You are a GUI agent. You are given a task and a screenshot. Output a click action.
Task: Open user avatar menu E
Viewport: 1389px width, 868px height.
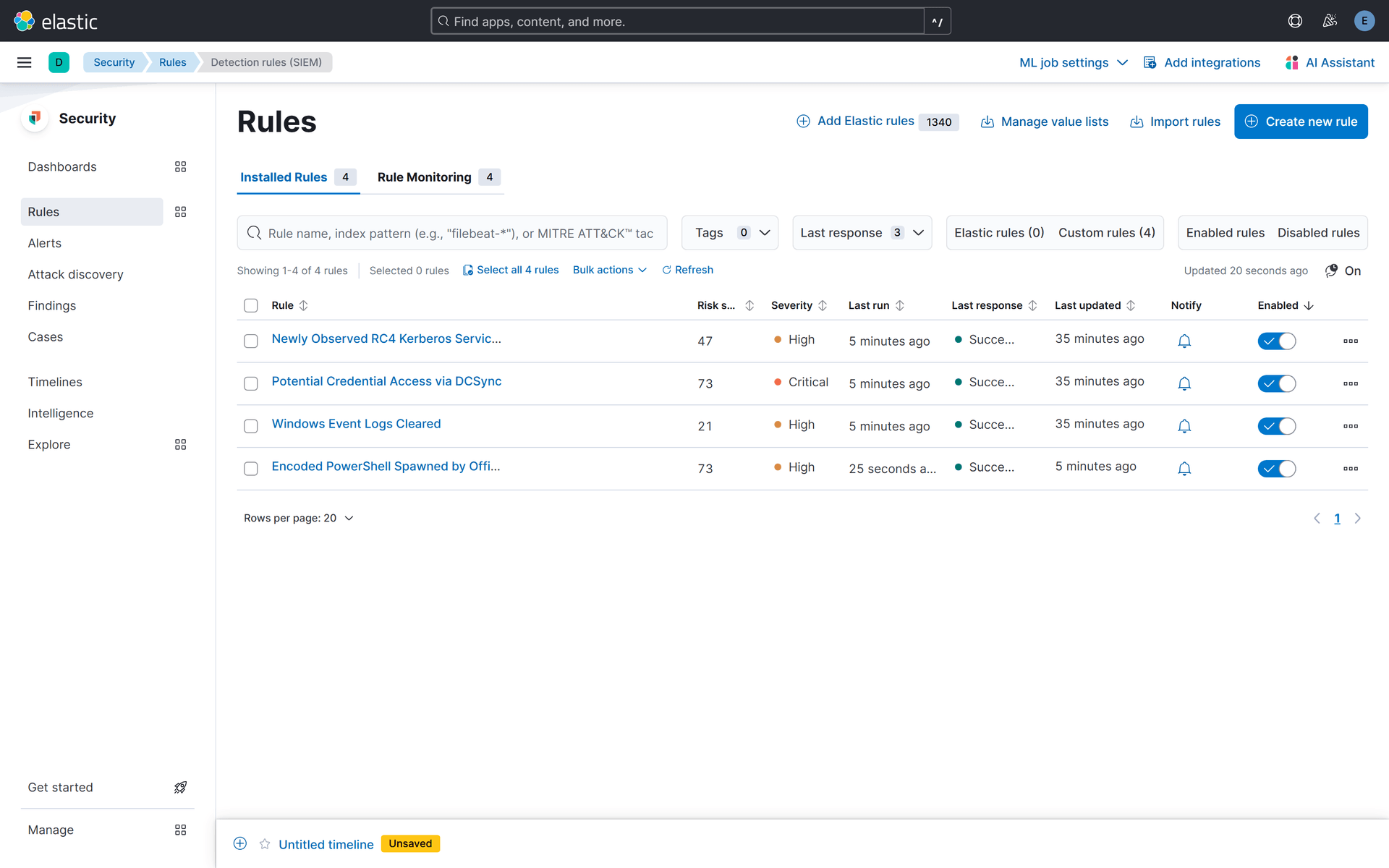1364,21
